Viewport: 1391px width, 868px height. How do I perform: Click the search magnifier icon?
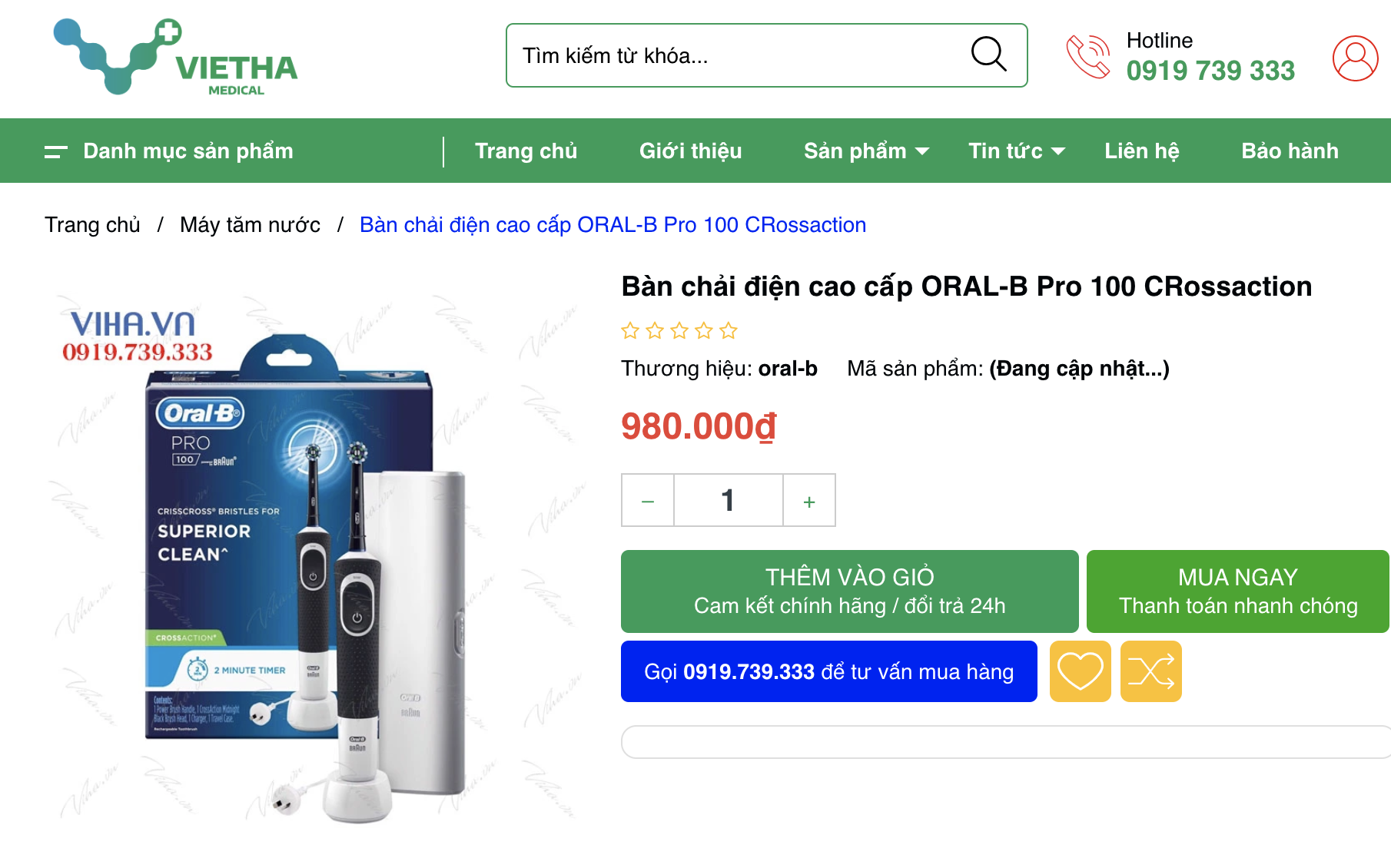988,55
